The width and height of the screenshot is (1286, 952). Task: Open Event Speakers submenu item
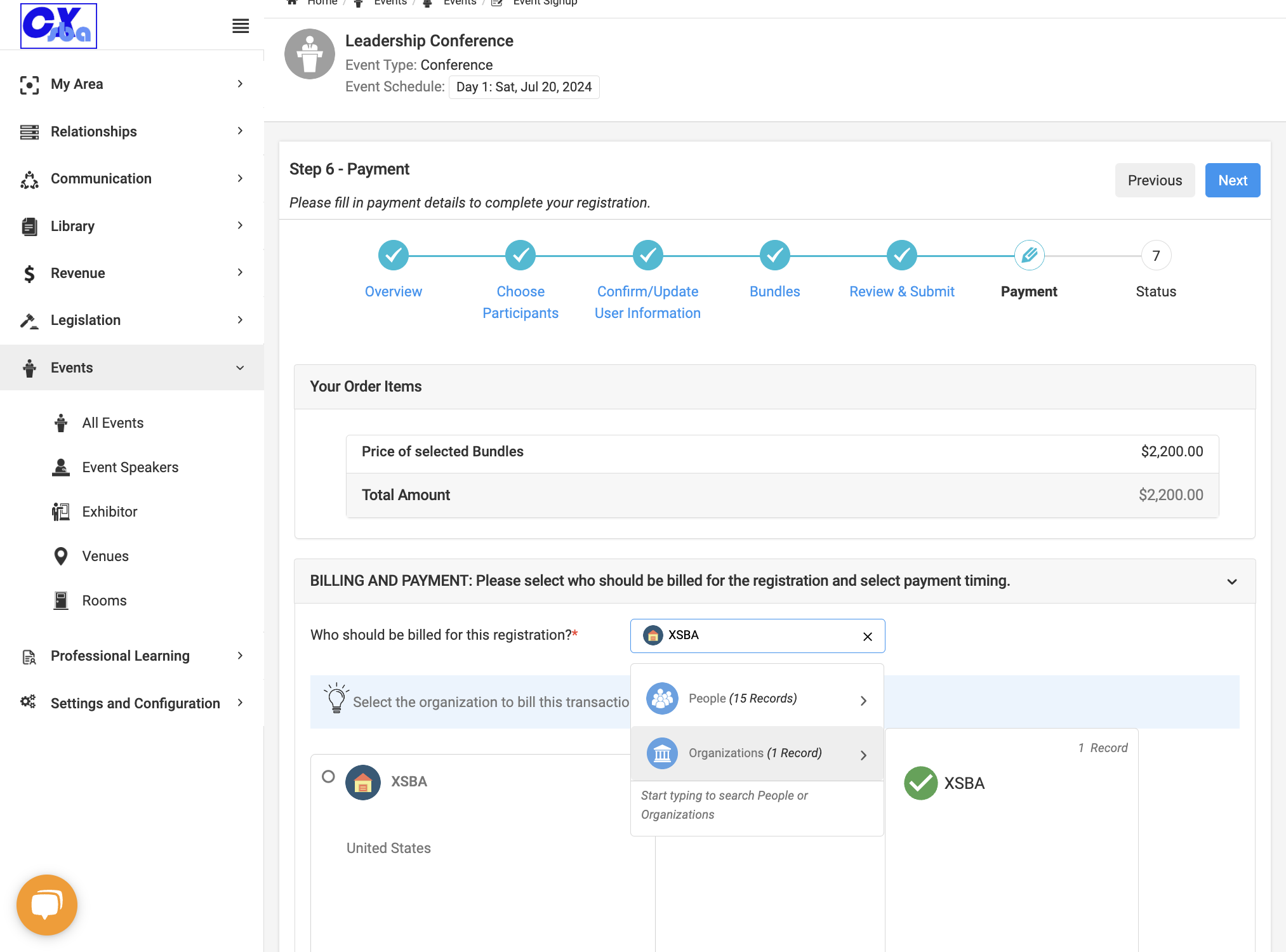[130, 467]
